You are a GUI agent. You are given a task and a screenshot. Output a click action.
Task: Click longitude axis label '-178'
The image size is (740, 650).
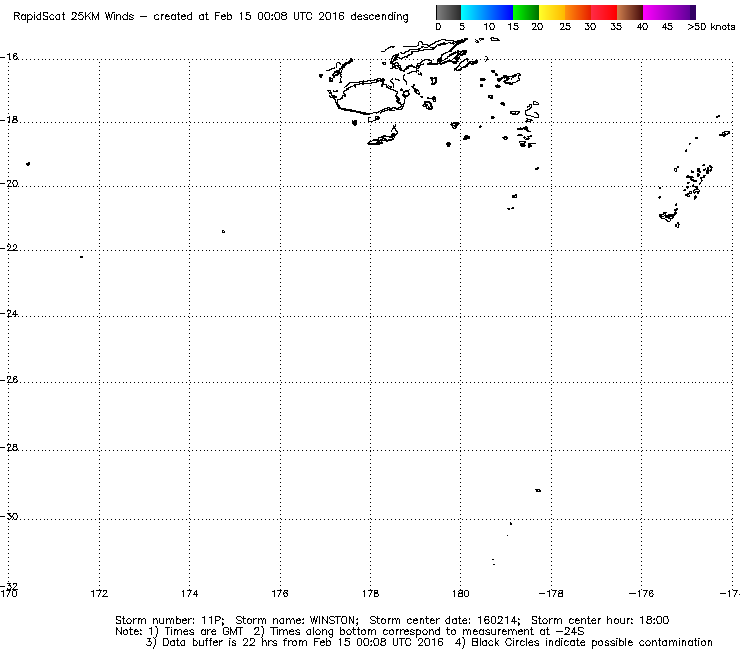[x=551, y=593]
